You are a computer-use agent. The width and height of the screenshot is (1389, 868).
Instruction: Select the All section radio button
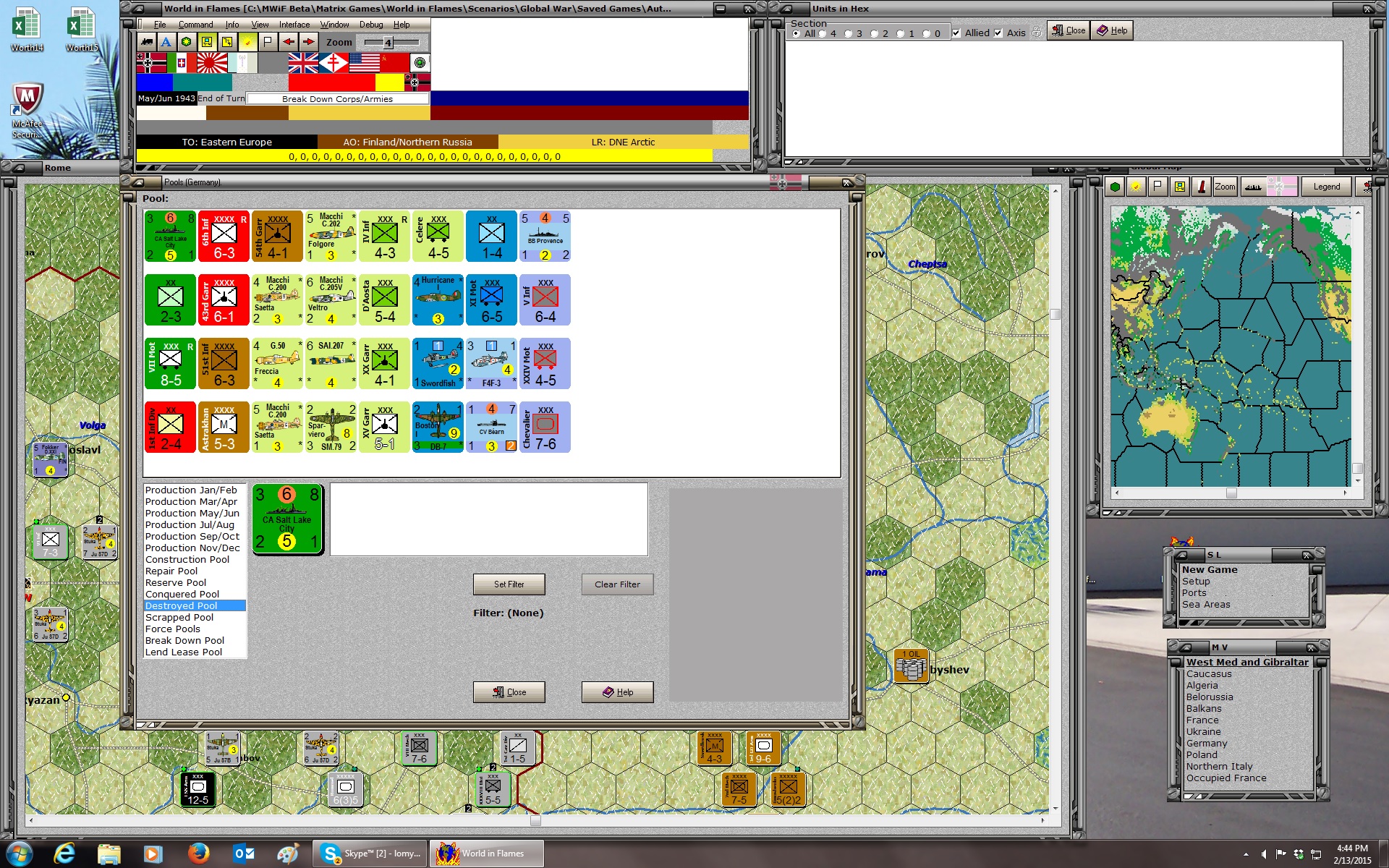(x=797, y=33)
